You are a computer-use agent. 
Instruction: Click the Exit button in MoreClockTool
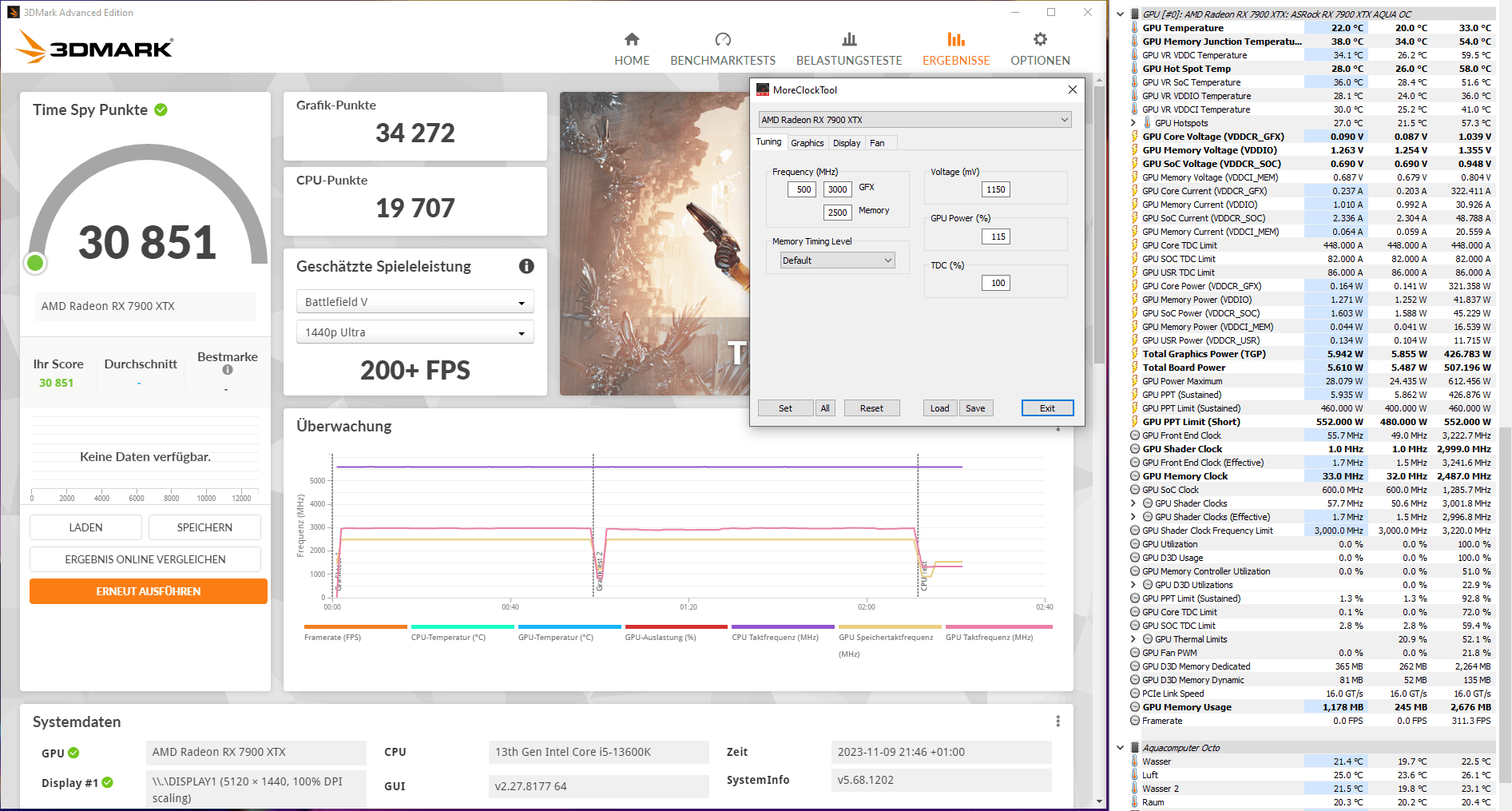(x=1047, y=408)
